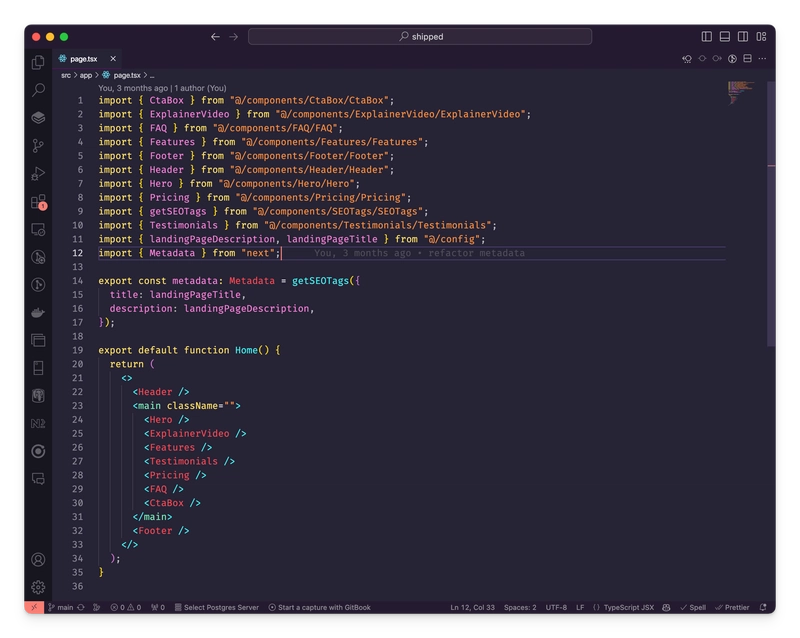Click the Ln 12, Col 33 cursor position
This screenshot has height=638, width=800.
(x=472, y=607)
